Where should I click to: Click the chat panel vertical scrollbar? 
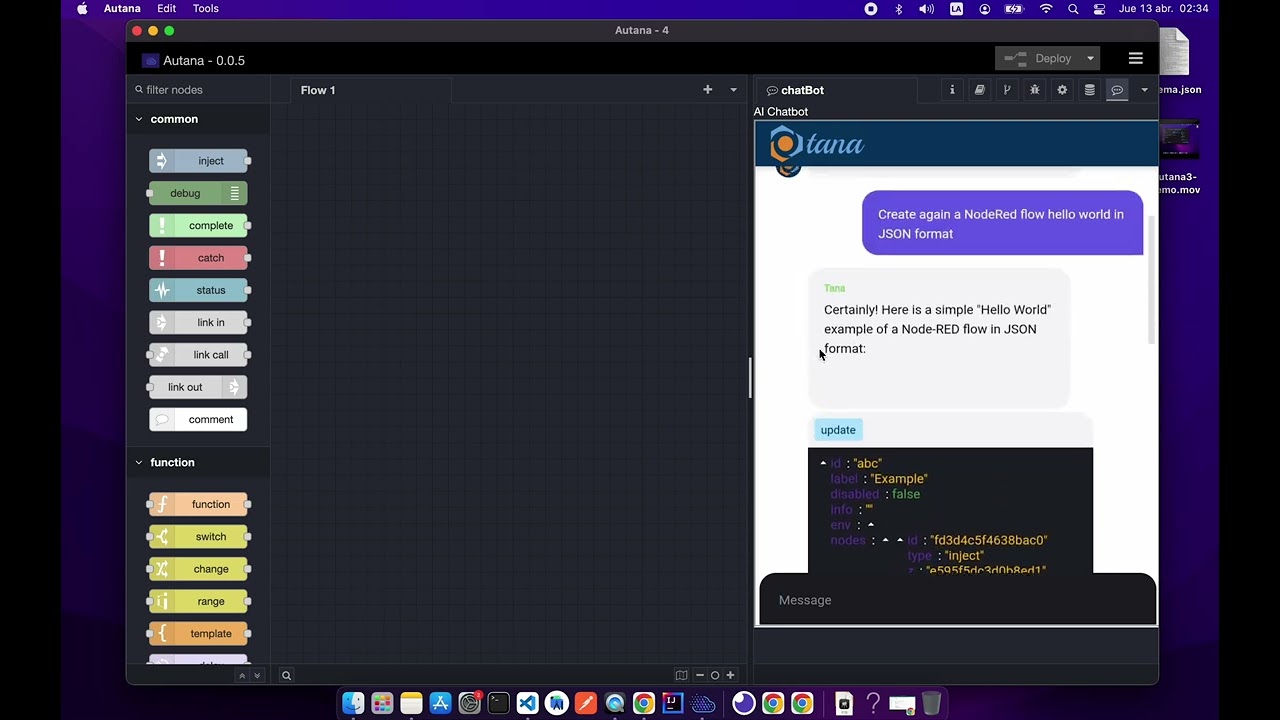pos(1151,280)
